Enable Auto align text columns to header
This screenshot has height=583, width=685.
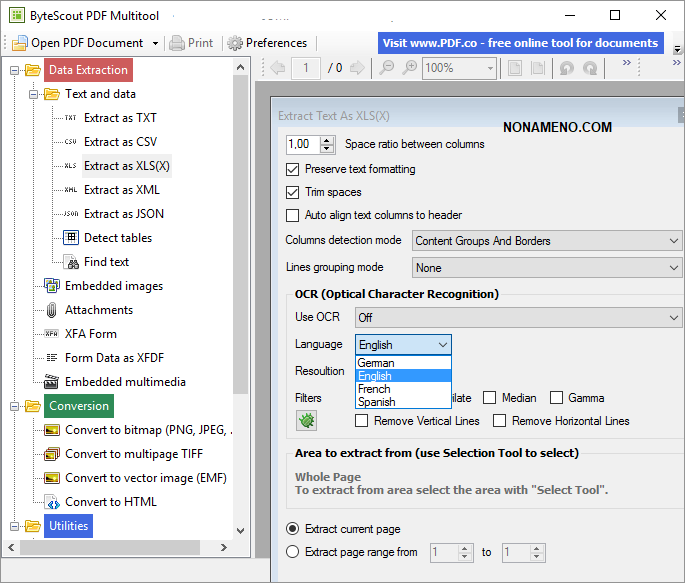(x=293, y=215)
